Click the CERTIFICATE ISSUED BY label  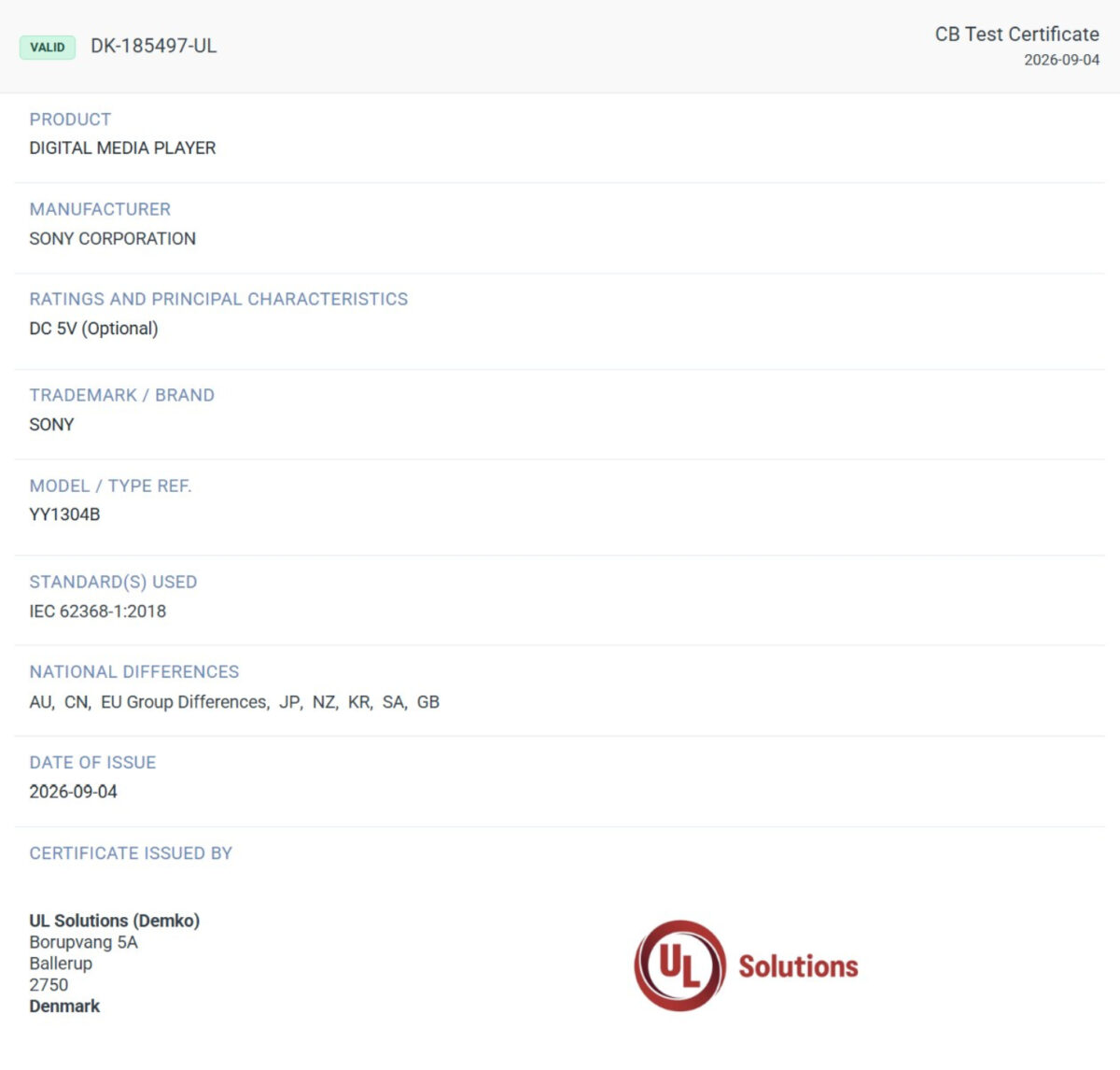click(131, 853)
